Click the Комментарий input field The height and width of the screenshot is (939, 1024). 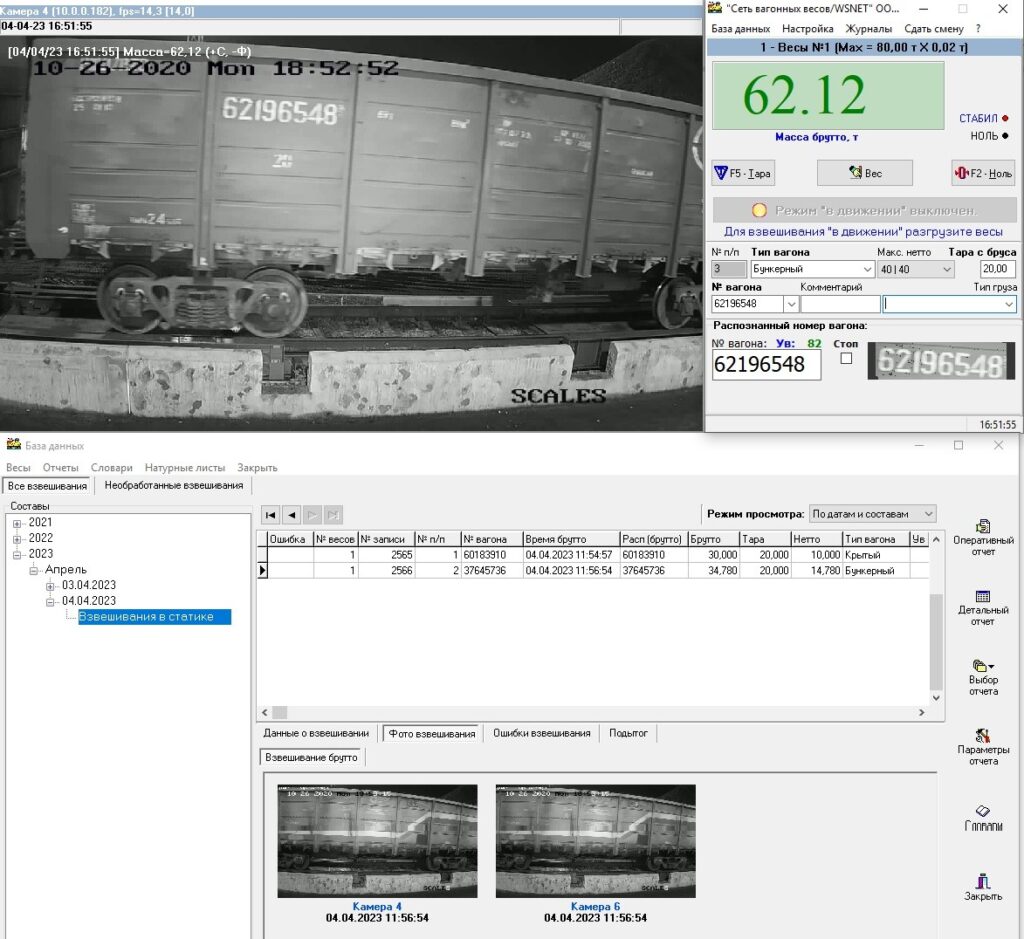(x=840, y=304)
